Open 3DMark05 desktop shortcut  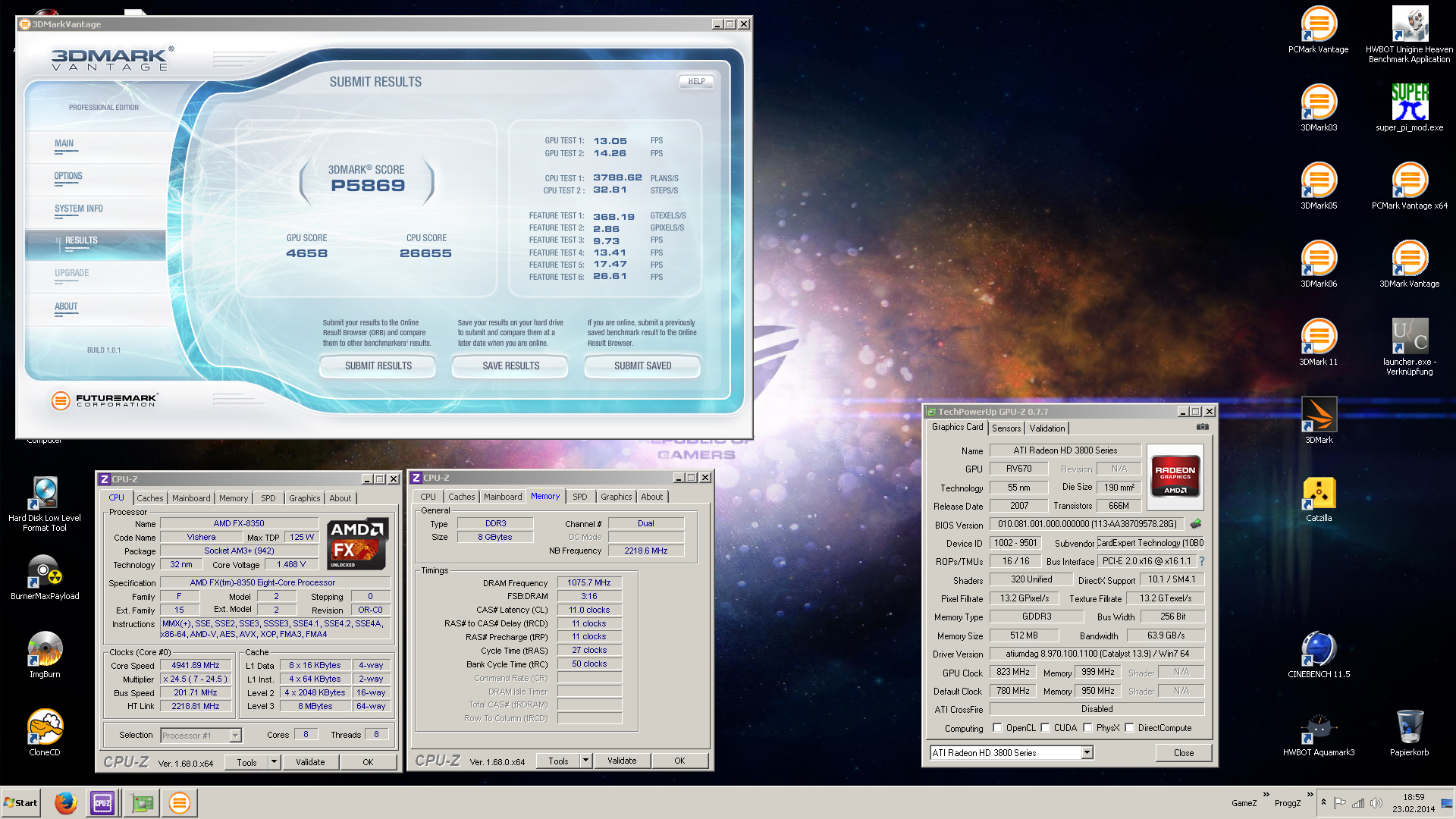tap(1319, 186)
